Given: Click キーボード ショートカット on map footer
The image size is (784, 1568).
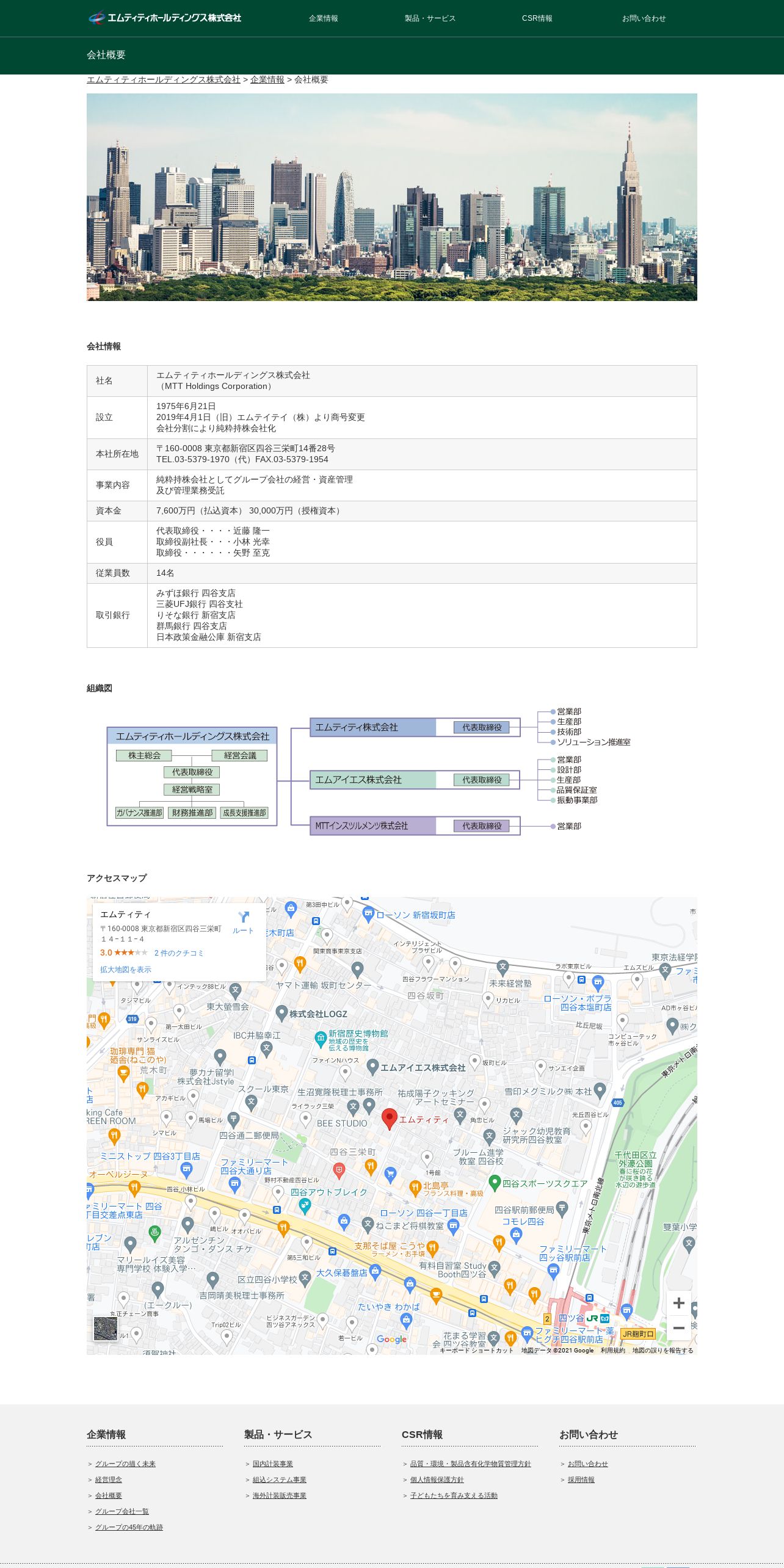Looking at the screenshot, I should click(x=476, y=1350).
